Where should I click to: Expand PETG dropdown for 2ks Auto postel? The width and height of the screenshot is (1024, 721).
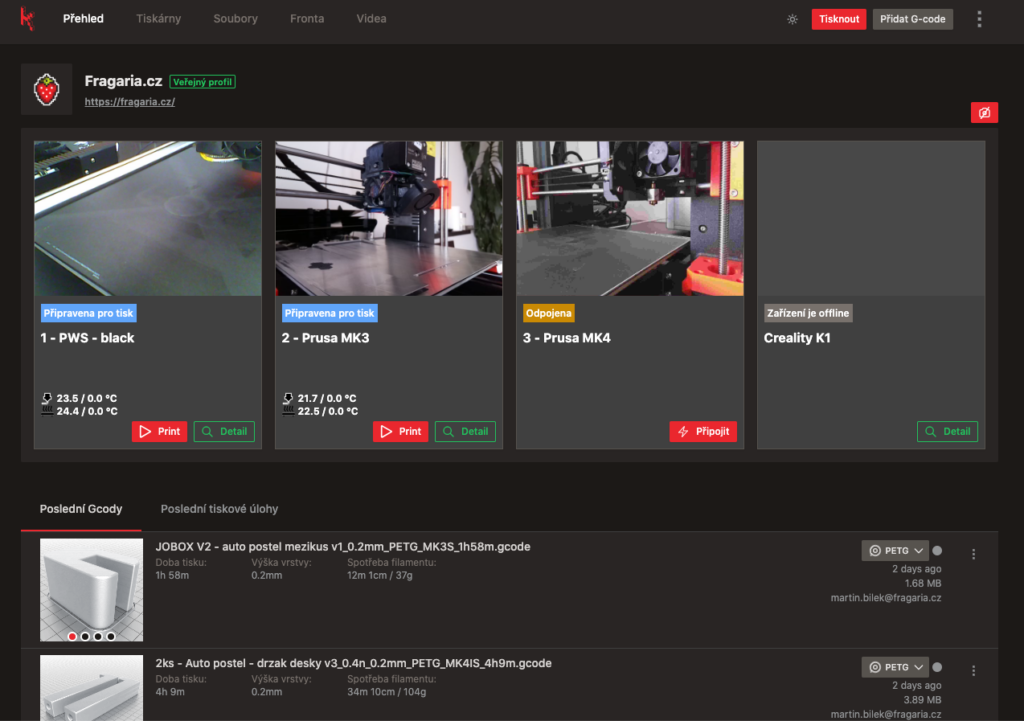[894, 667]
